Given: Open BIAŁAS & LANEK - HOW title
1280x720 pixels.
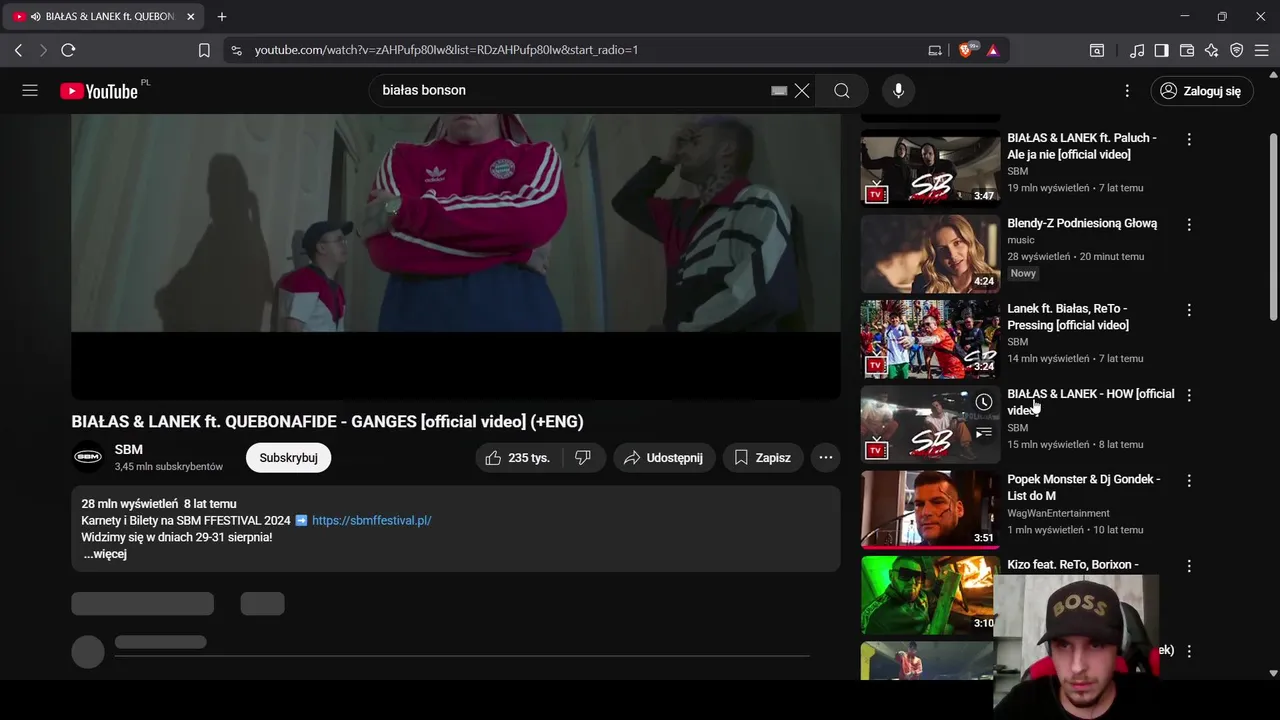Looking at the screenshot, I should (x=1090, y=402).
